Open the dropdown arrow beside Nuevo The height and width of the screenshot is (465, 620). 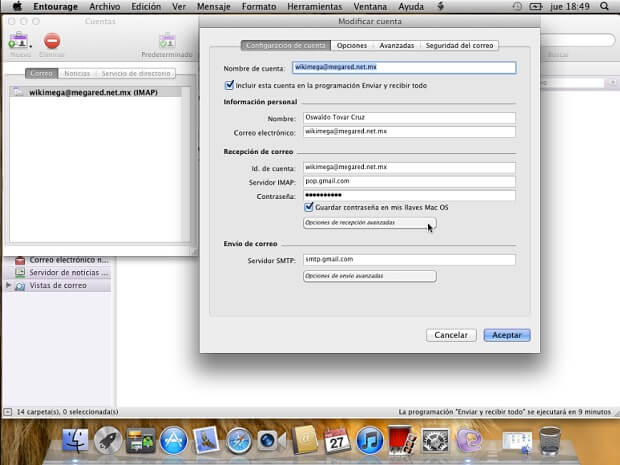[30, 46]
